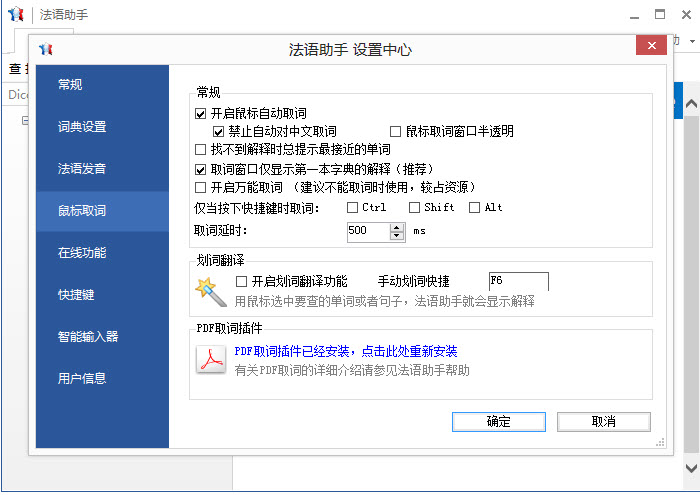Enable the Ctrl hotkey checkbox
This screenshot has height=495, width=700.
coord(352,208)
